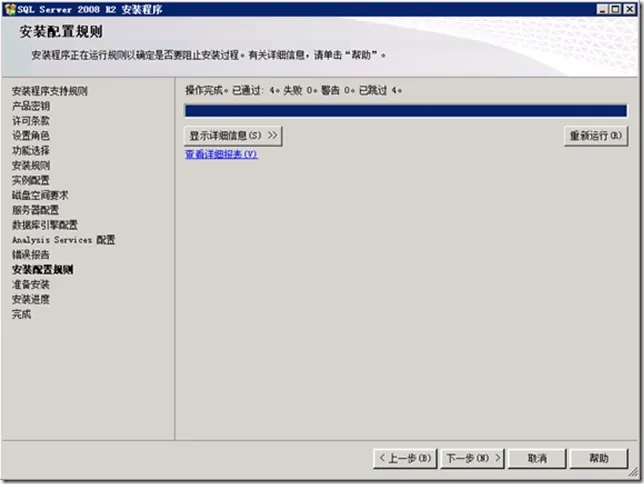Minimize the SQL Server 2008 R2 setup window

603,9
